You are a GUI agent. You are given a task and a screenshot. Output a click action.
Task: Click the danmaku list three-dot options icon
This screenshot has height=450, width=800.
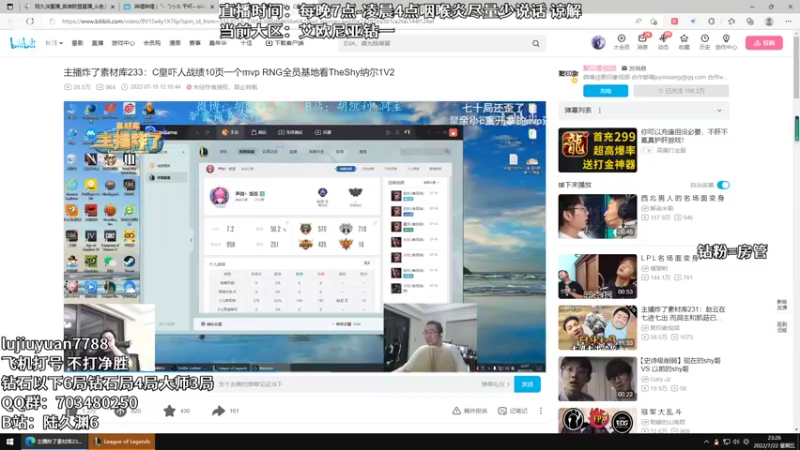click(599, 110)
